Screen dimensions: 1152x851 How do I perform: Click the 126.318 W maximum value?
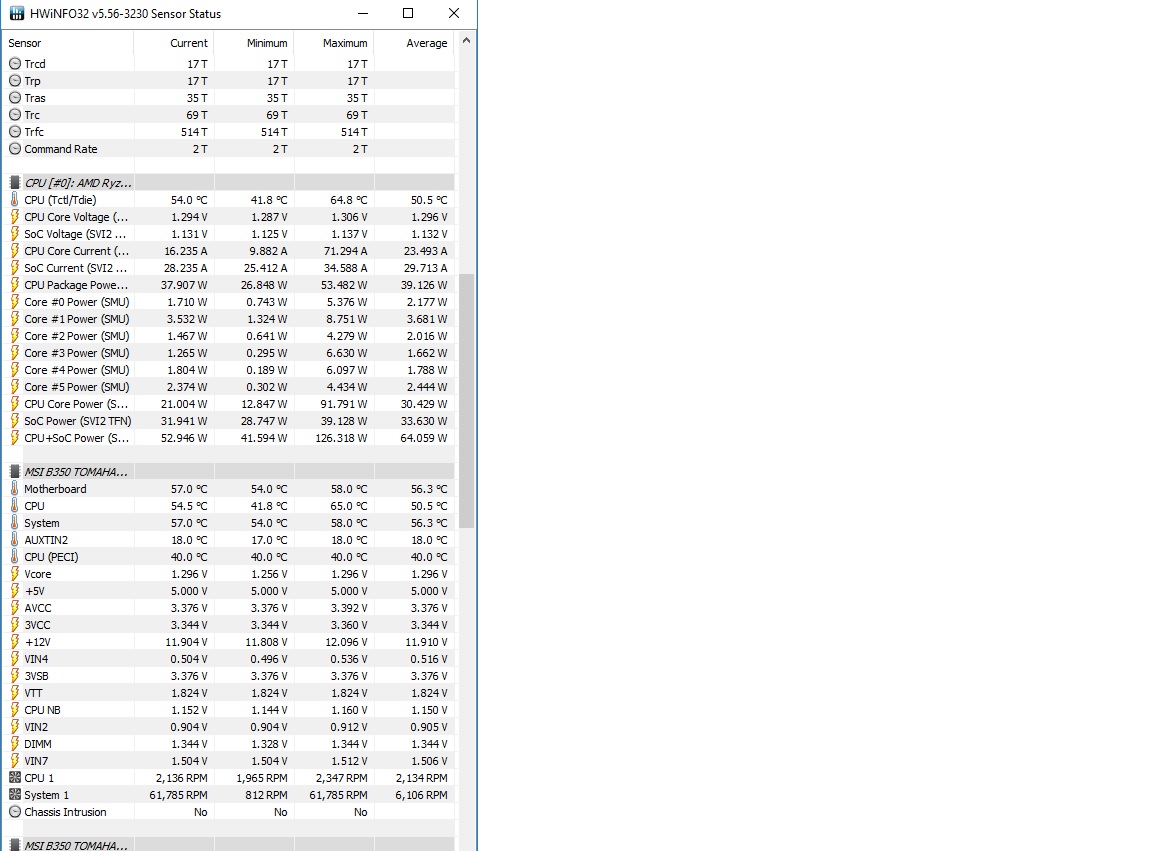341,438
